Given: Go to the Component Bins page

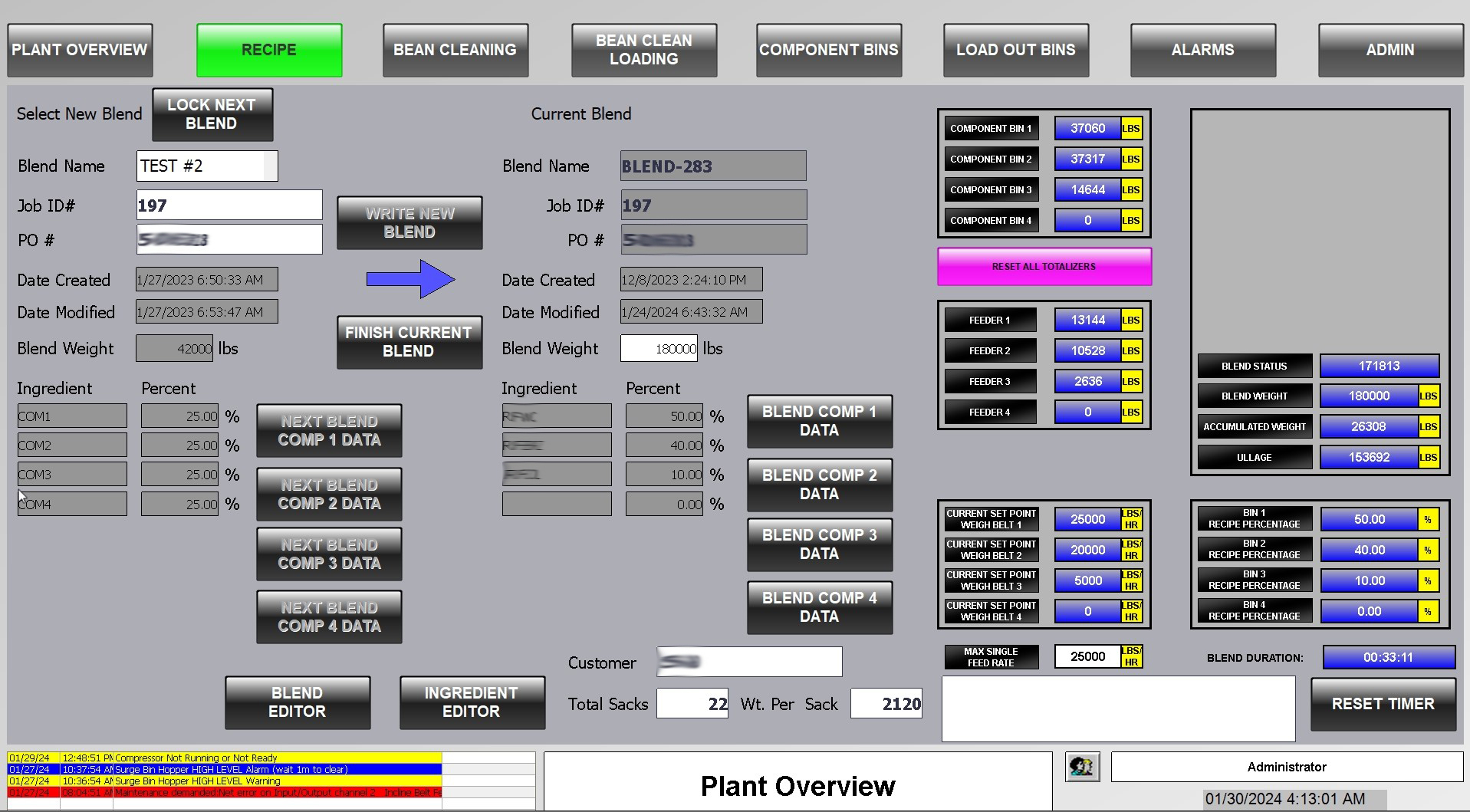Looking at the screenshot, I should coord(828,50).
